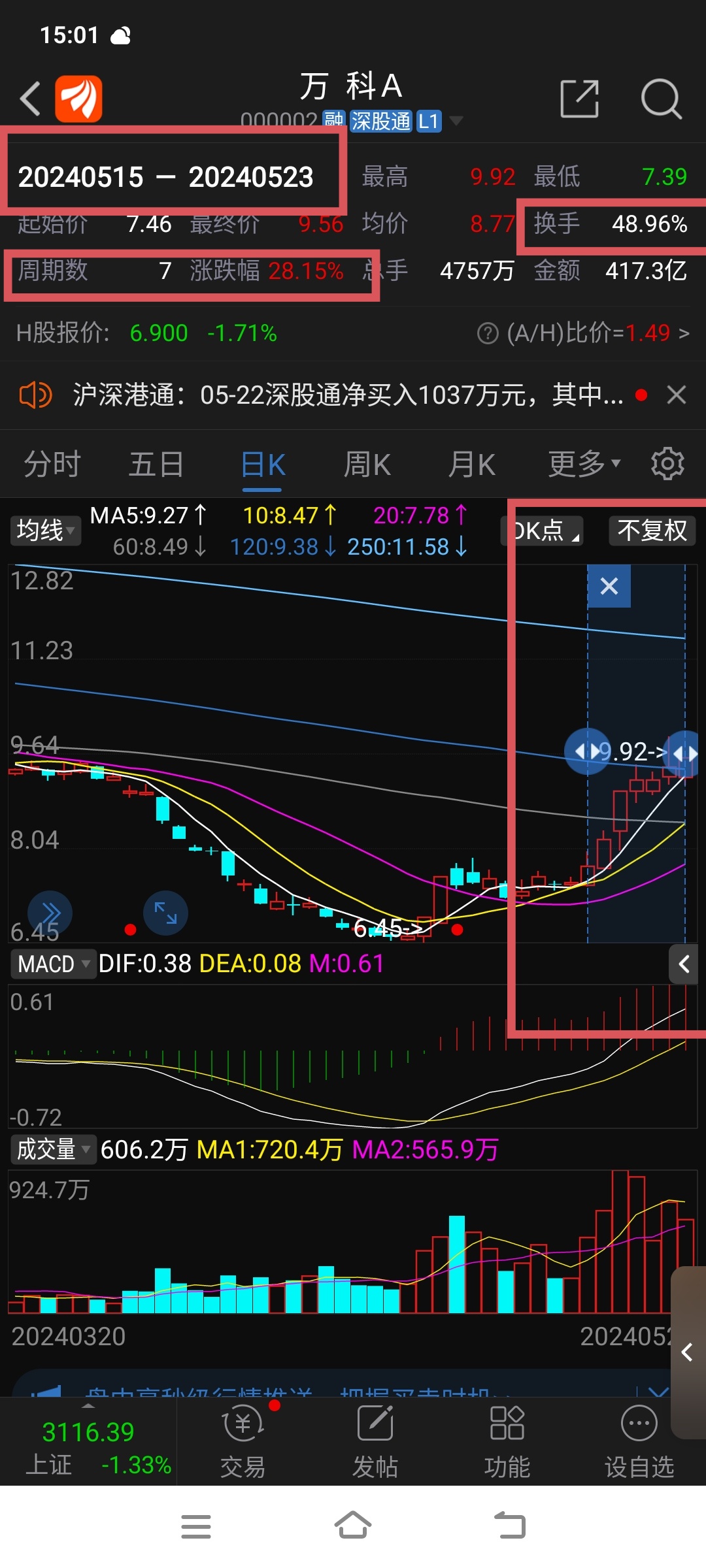
Task: Tap H股报价 6.900 quote row
Action: (x=146, y=333)
